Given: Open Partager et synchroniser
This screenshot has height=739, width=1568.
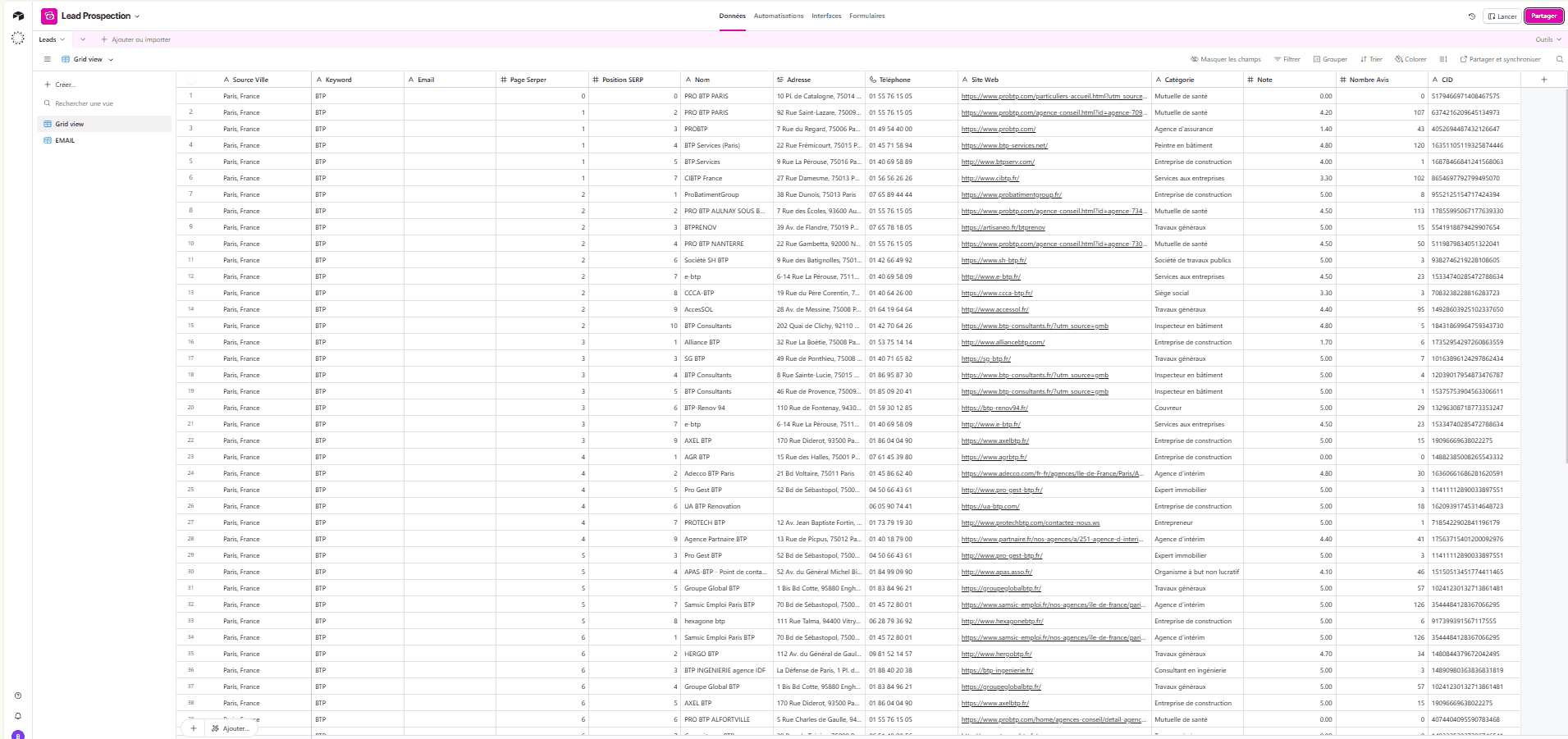Looking at the screenshot, I should pyautogui.click(x=1500, y=59).
